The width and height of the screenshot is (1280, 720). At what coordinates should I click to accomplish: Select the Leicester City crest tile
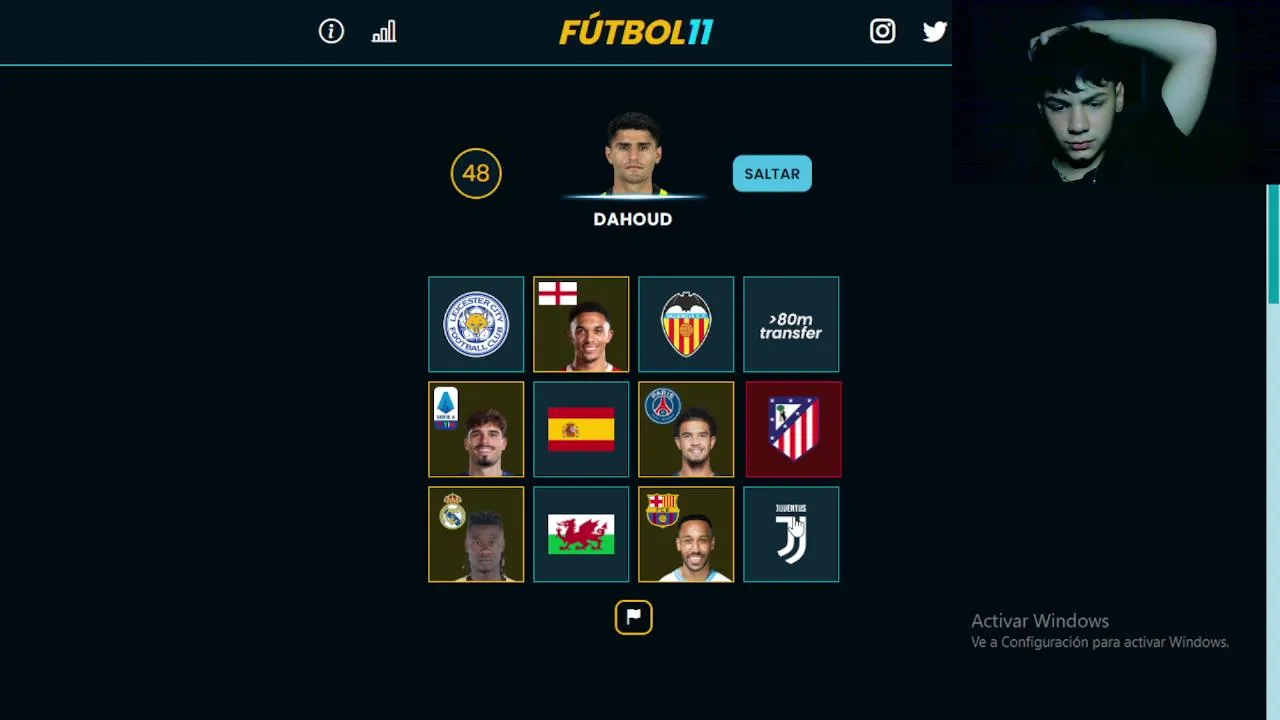(476, 324)
